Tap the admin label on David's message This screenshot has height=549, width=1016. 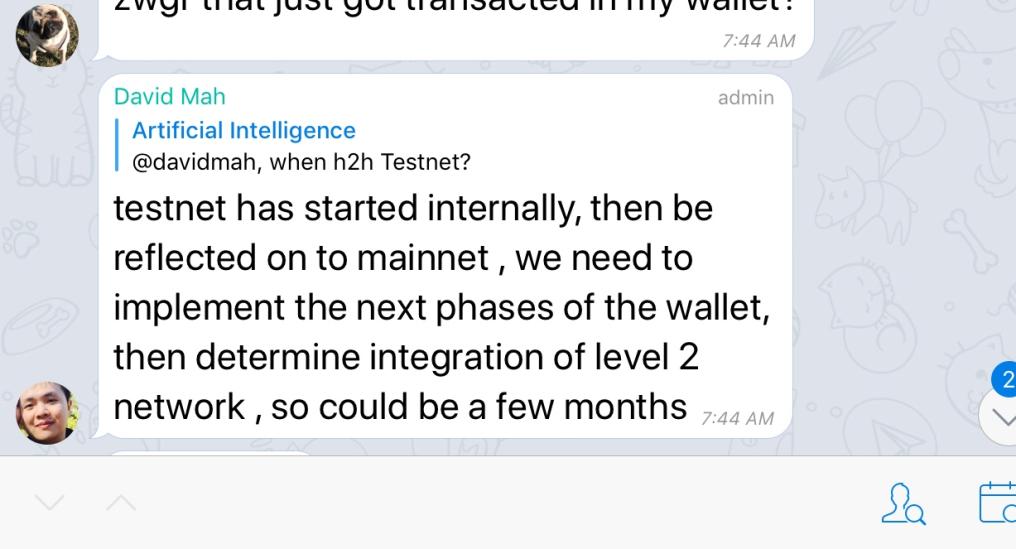(x=745, y=97)
